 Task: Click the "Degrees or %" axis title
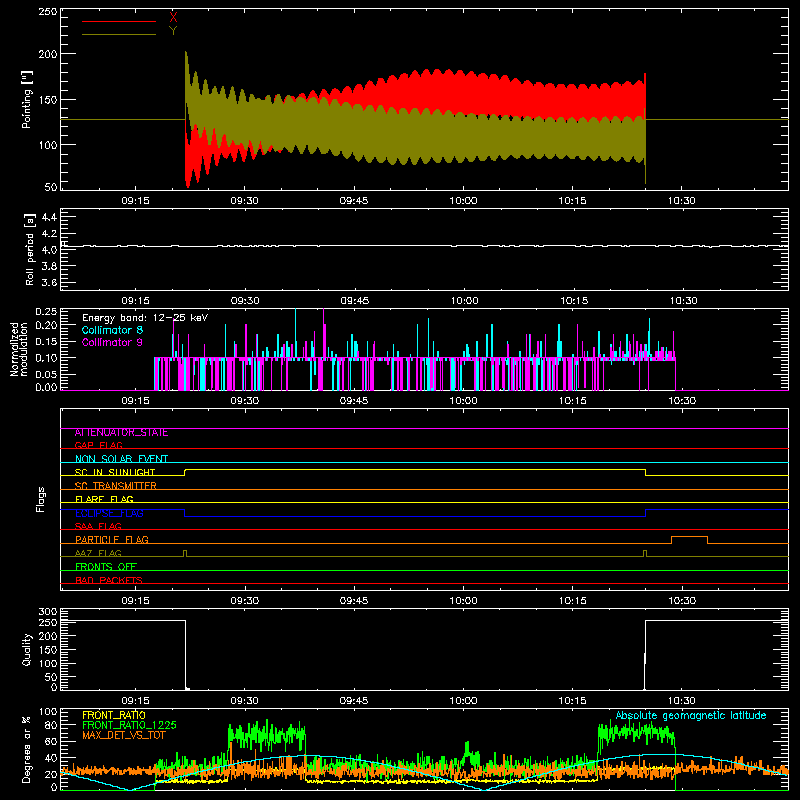click(27, 749)
